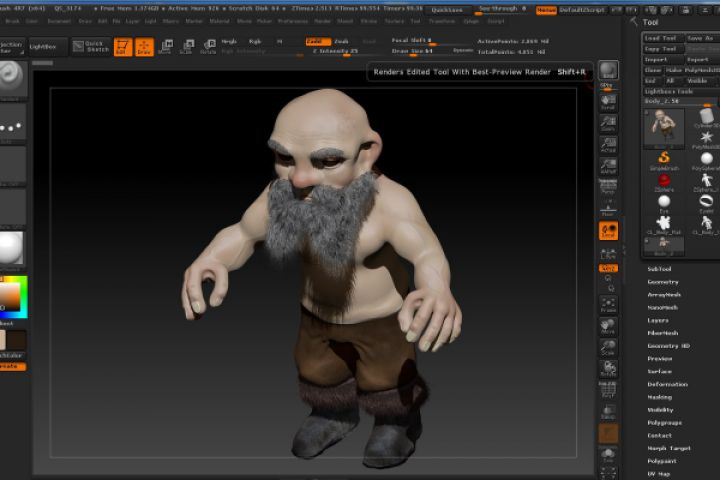The height and width of the screenshot is (480, 720).
Task: Select the right-shelf Move view icon
Action: pyautogui.click(x=608, y=326)
